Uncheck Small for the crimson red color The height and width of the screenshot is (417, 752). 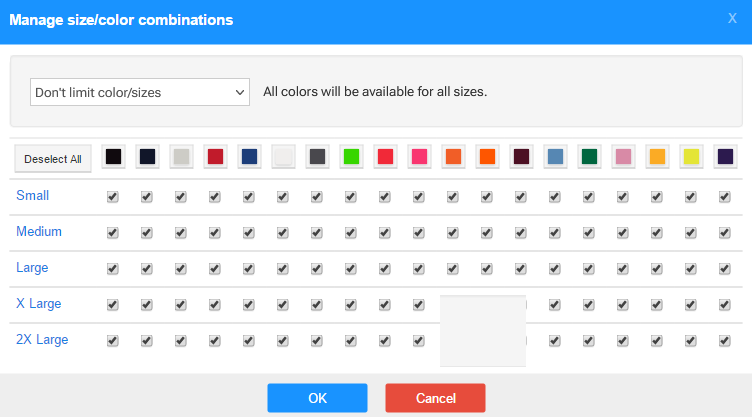(x=214, y=197)
